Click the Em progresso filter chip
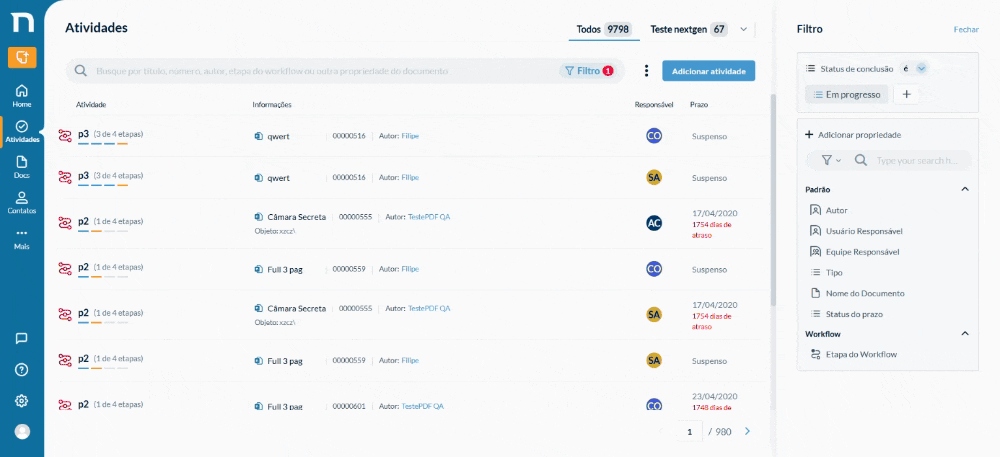 click(846, 94)
